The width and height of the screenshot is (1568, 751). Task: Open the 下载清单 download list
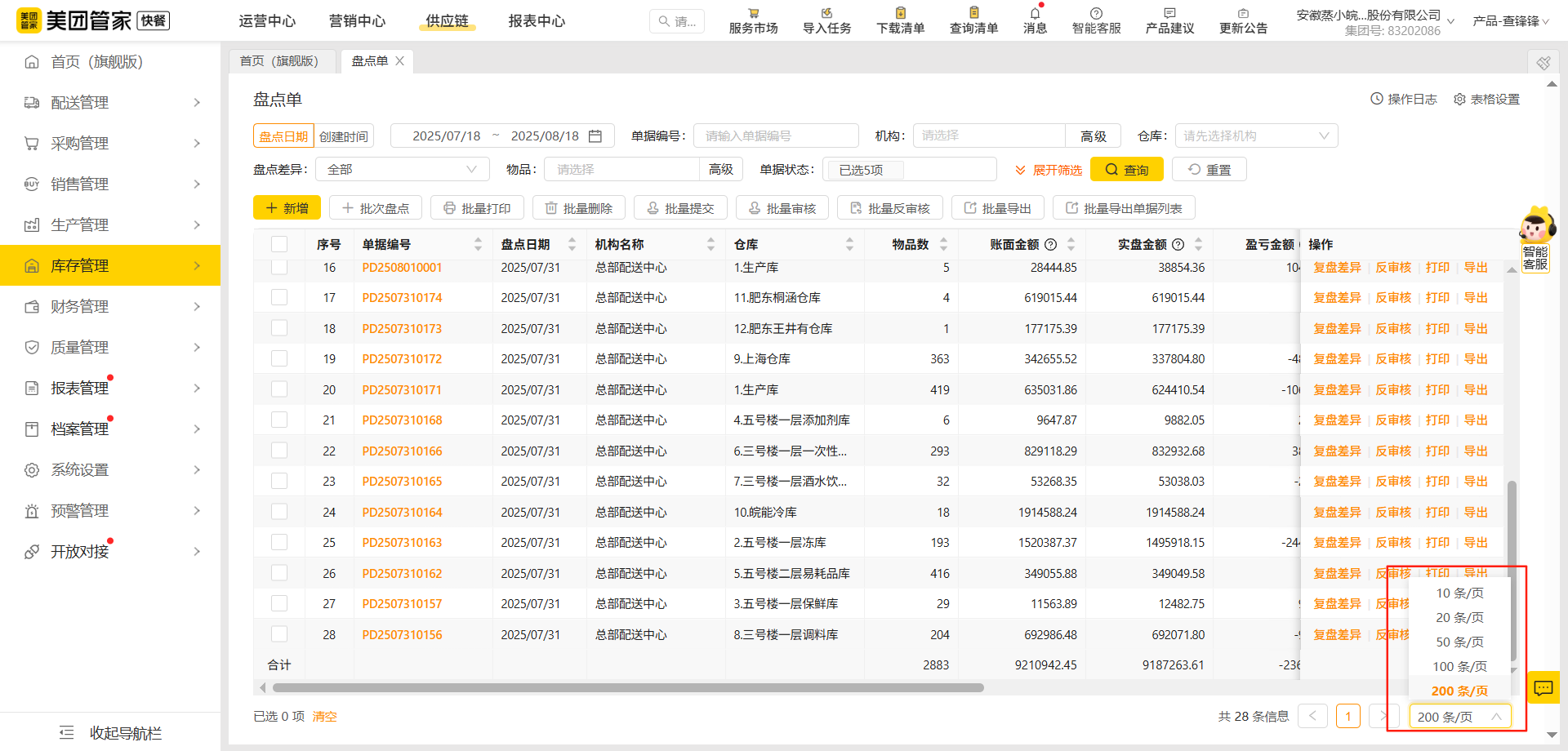point(898,20)
